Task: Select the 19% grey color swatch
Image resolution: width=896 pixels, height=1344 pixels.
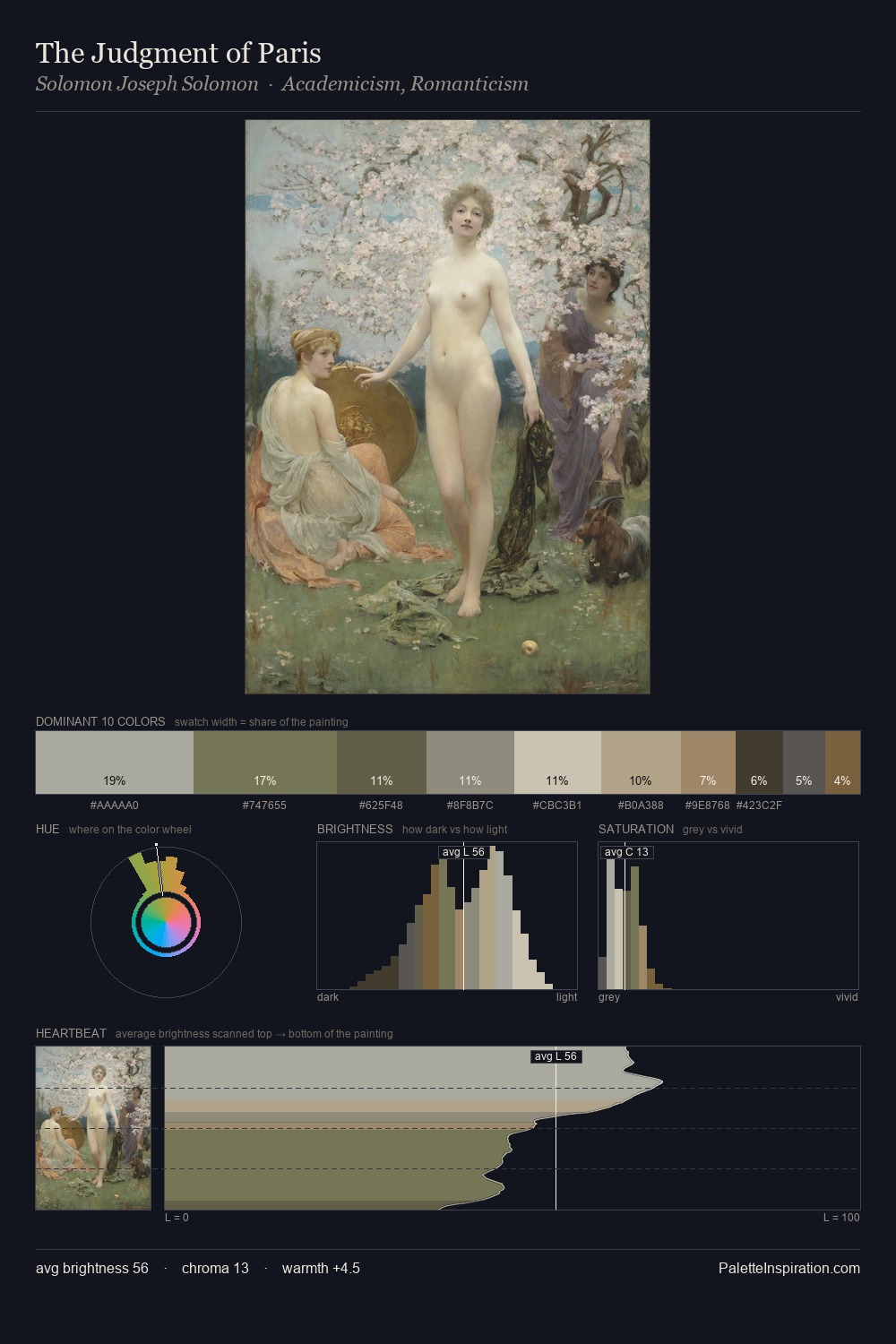Action: [x=115, y=762]
